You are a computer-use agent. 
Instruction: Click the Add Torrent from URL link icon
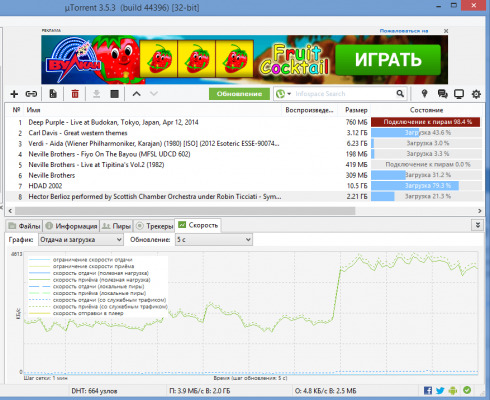[x=31, y=94]
